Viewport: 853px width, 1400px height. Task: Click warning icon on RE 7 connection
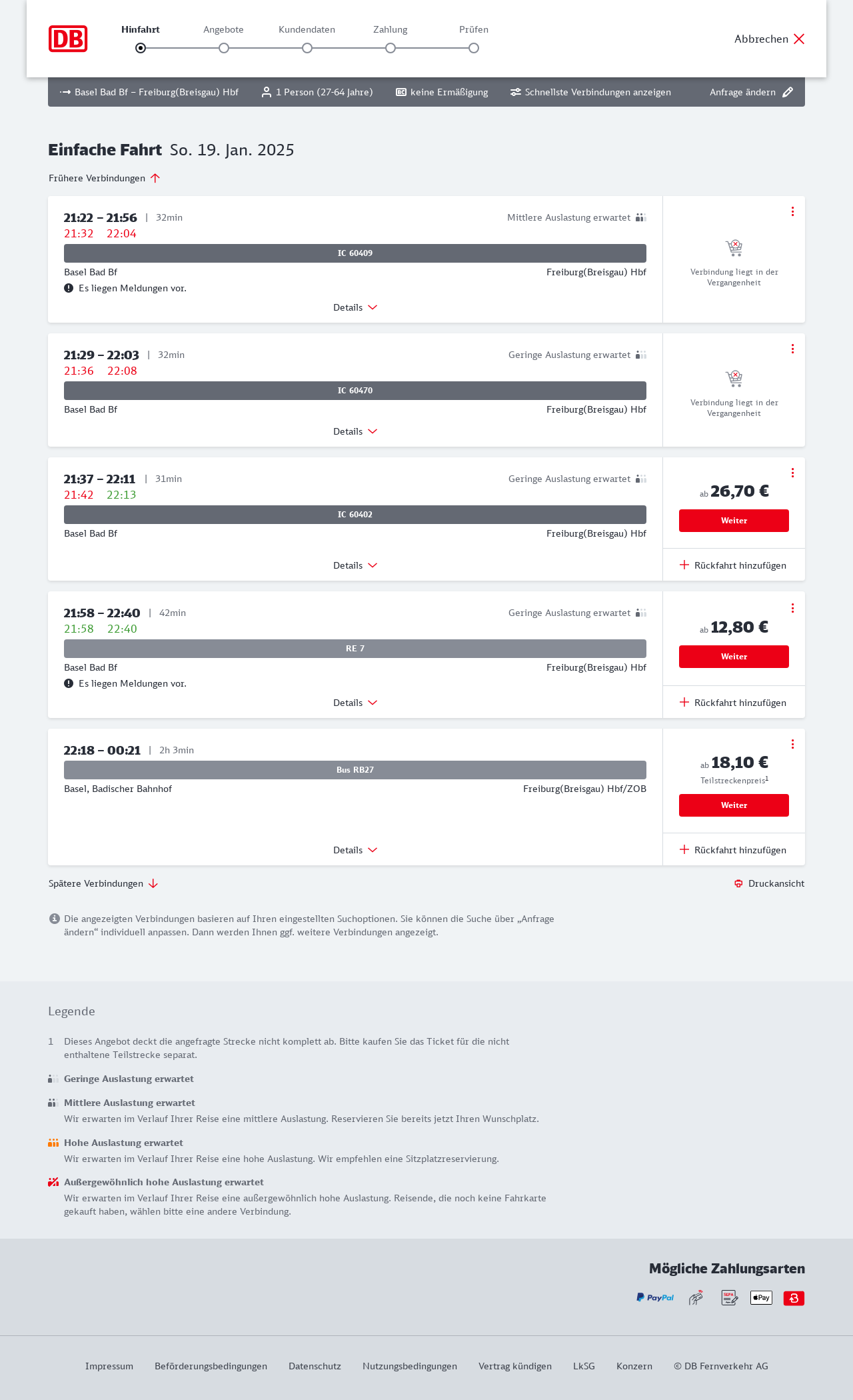(69, 683)
